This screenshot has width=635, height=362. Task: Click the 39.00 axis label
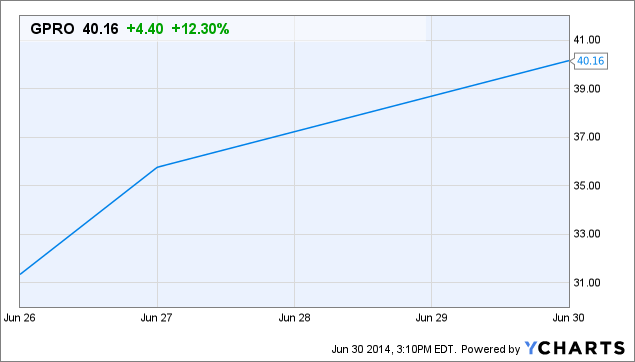(x=587, y=88)
